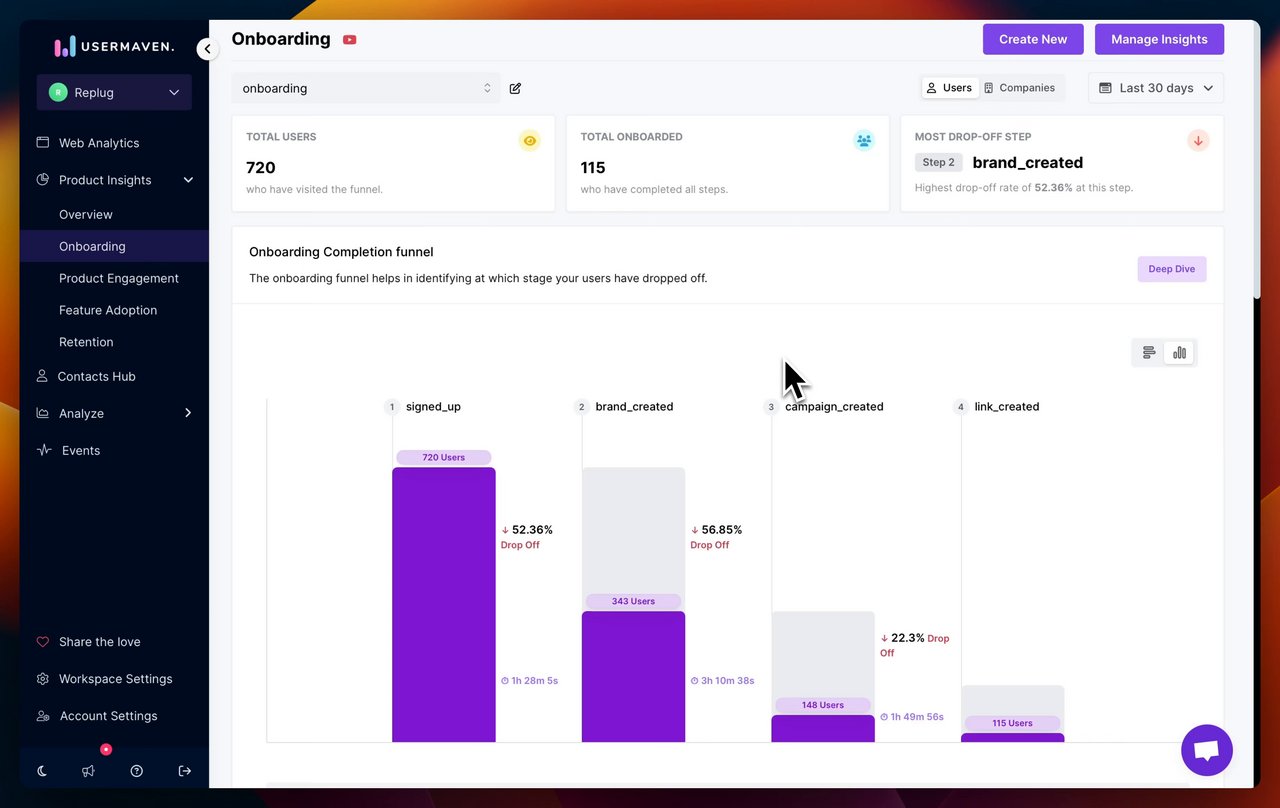1280x808 pixels.
Task: Open the onboarding funnel selector dropdown
Action: [366, 88]
